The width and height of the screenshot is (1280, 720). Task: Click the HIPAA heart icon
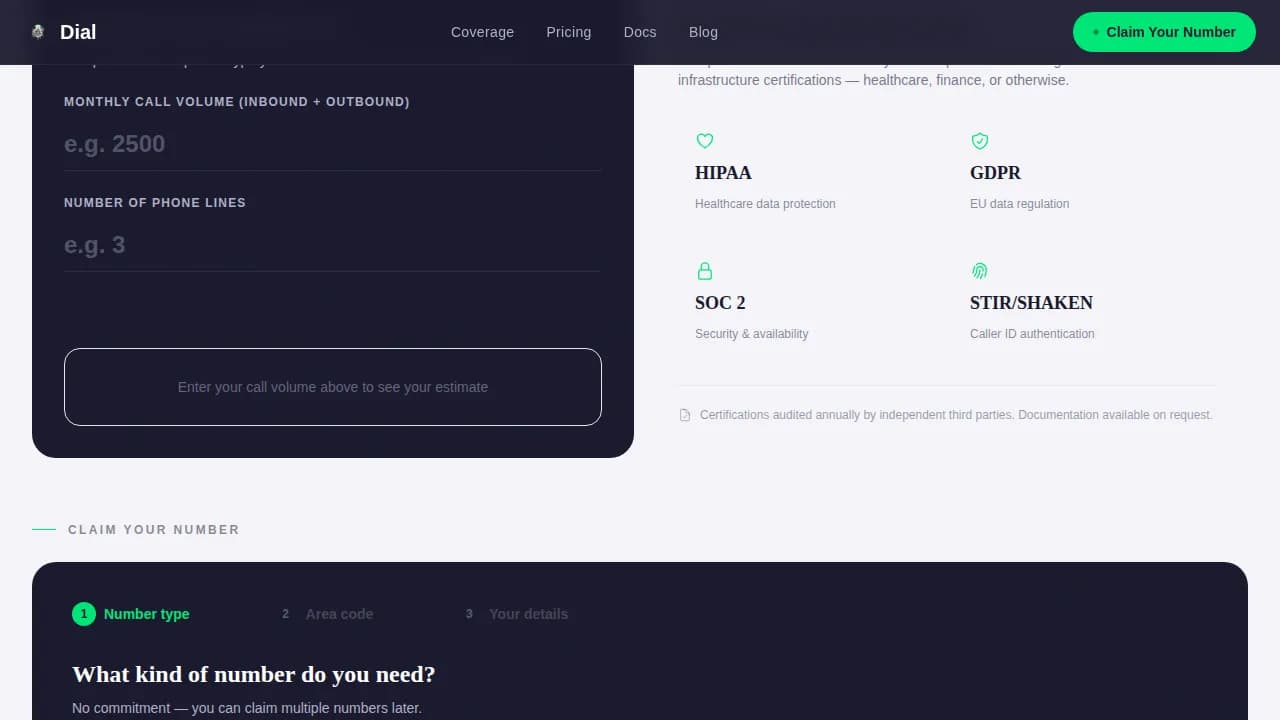click(x=705, y=141)
